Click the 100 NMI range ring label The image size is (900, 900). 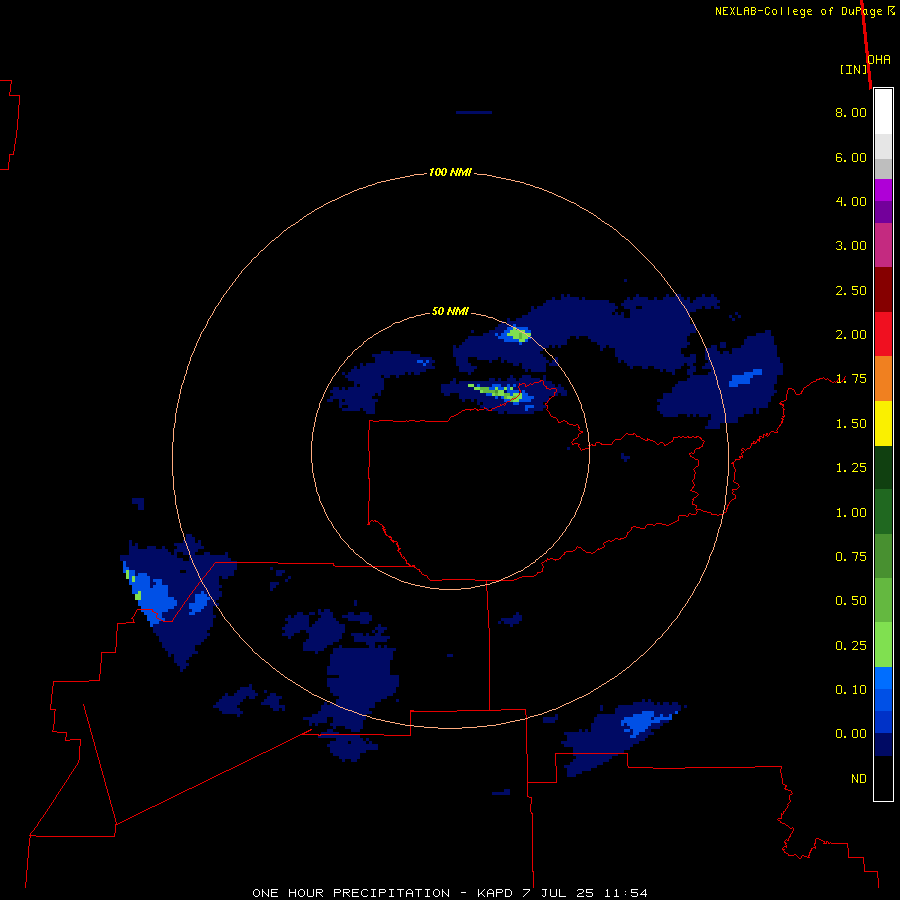click(x=450, y=172)
